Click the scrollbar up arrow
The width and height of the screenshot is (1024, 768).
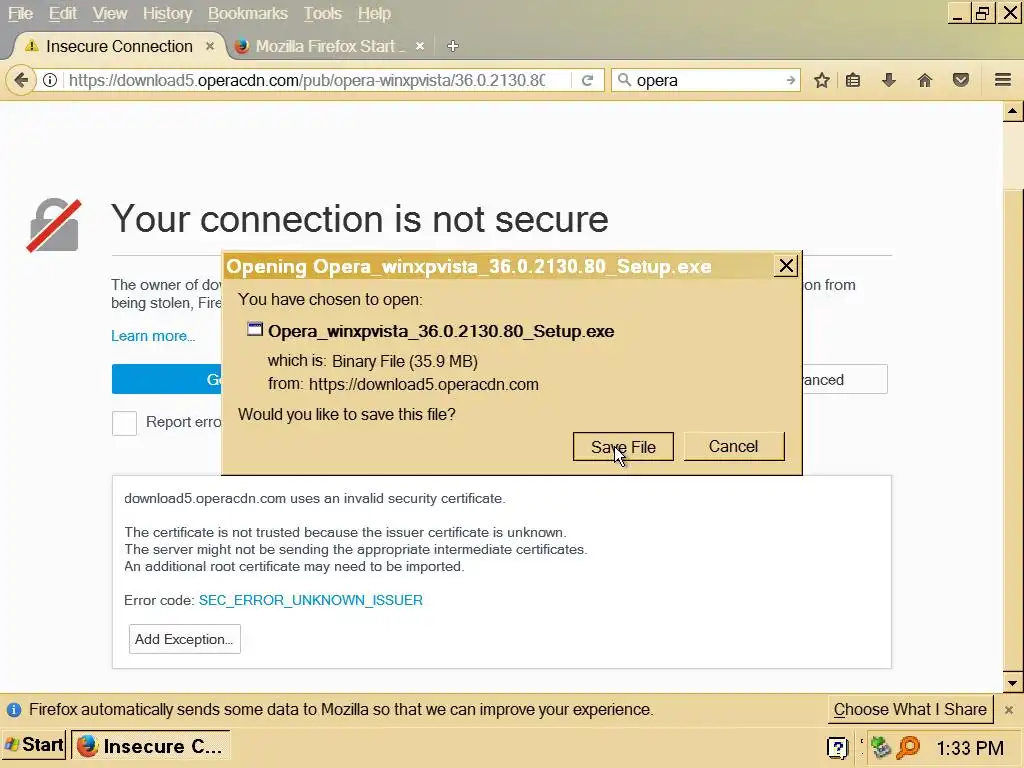tap(1012, 112)
